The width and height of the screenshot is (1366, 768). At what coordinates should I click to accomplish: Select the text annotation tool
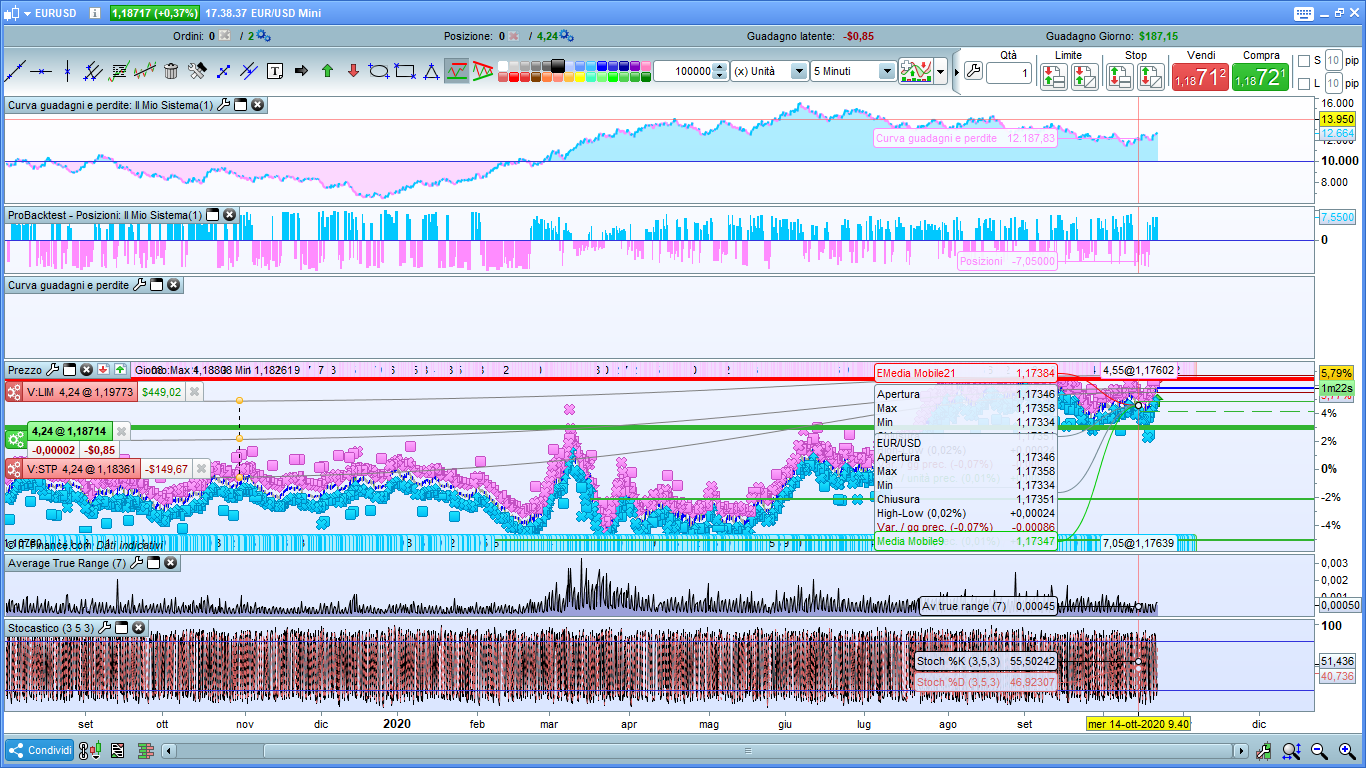[x=275, y=71]
